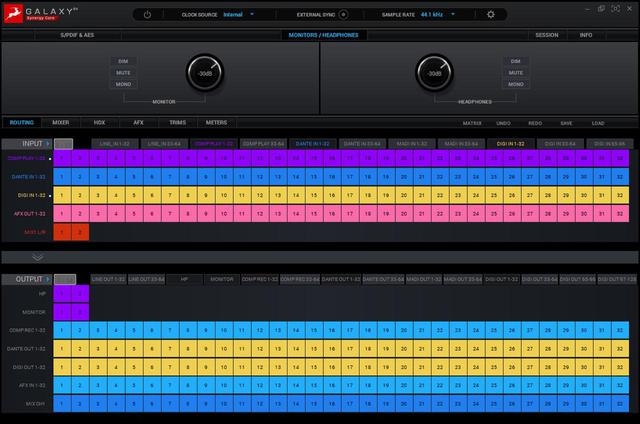This screenshot has width=640, height=424.
Task: Click the Monitor volume knob
Action: 205,73
